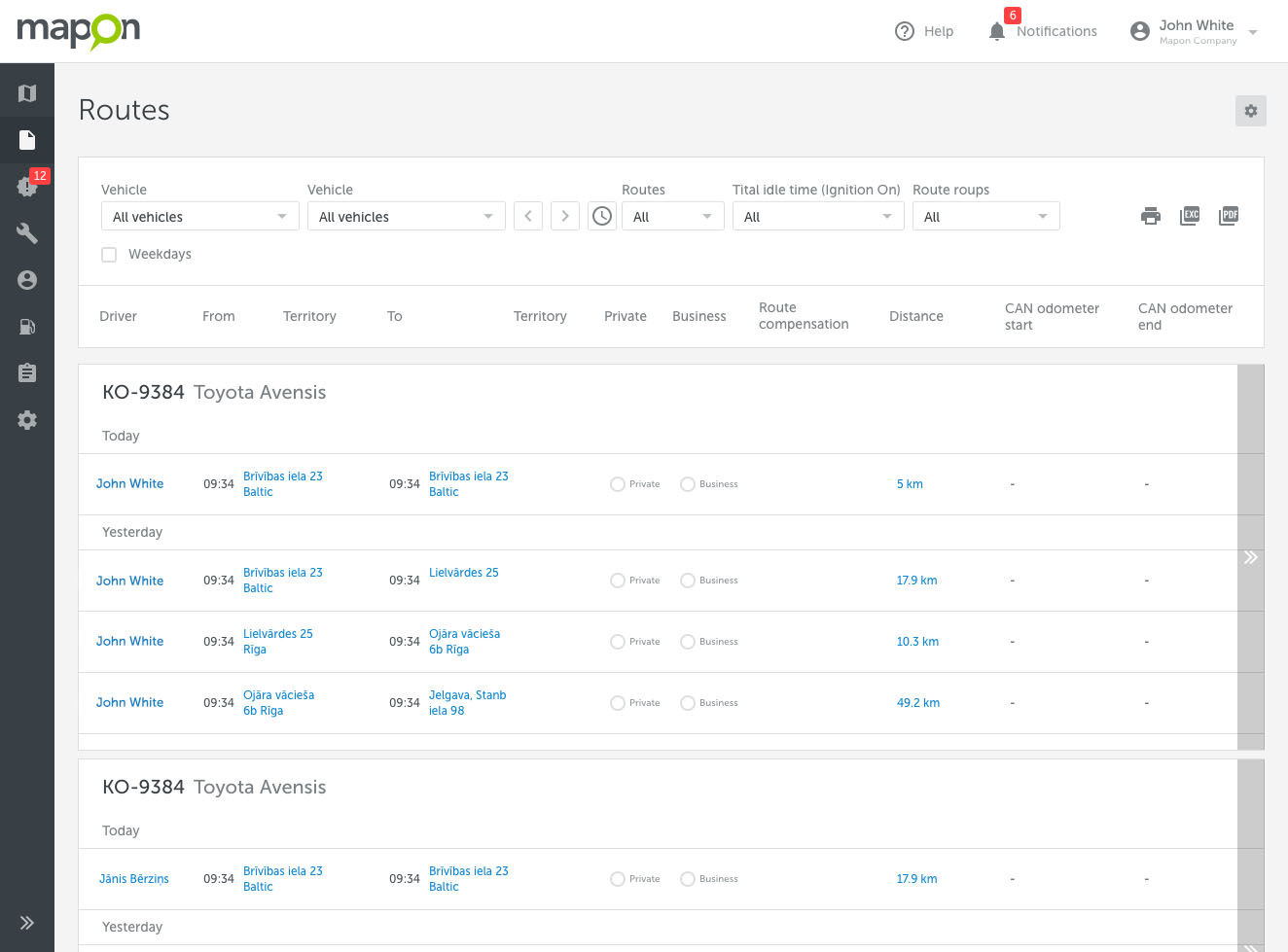Print the routes report
This screenshot has width=1288, height=952.
1151,216
